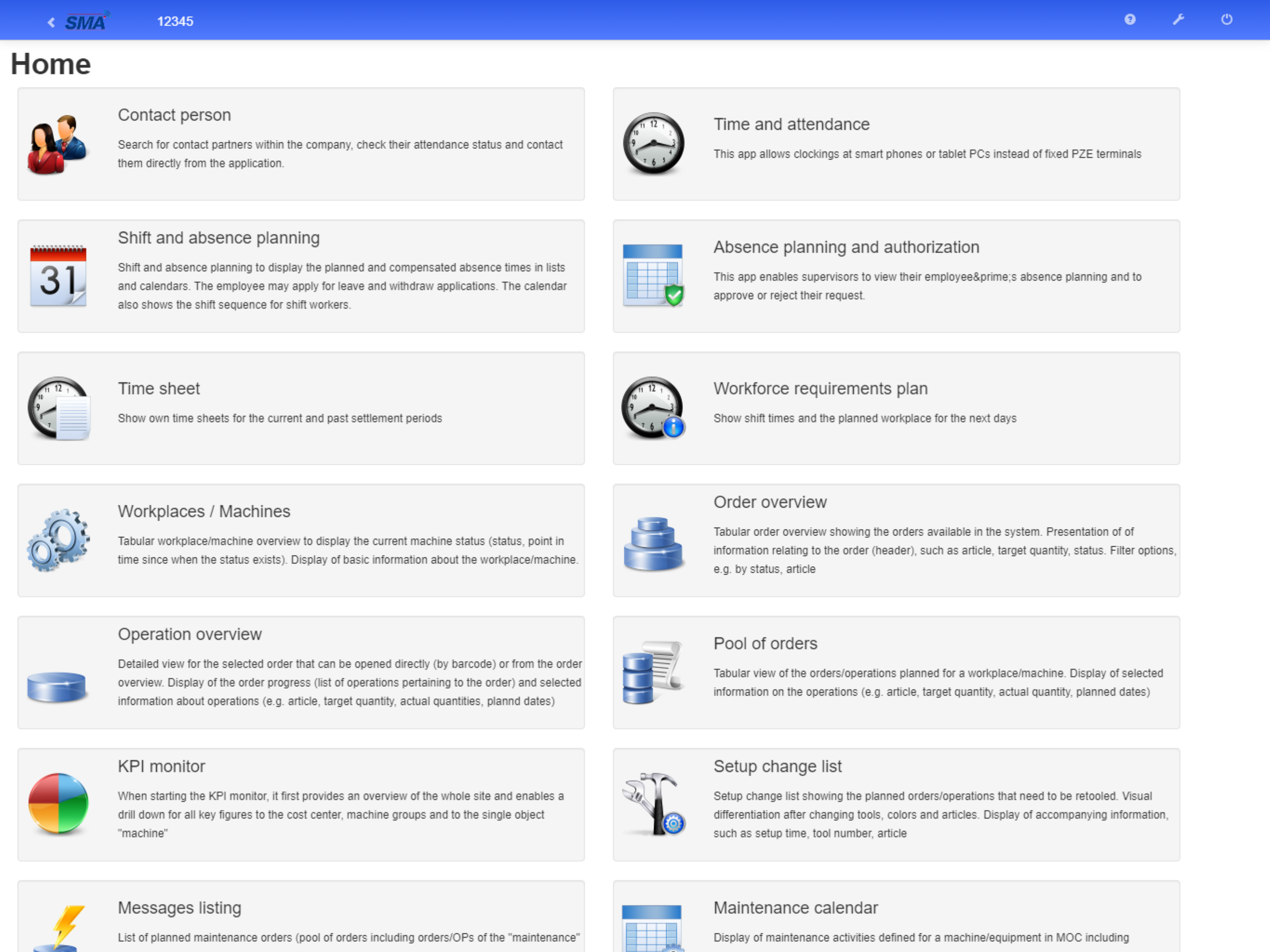1270x952 pixels.
Task: Open Absence planning and authorization title
Action: pos(847,247)
